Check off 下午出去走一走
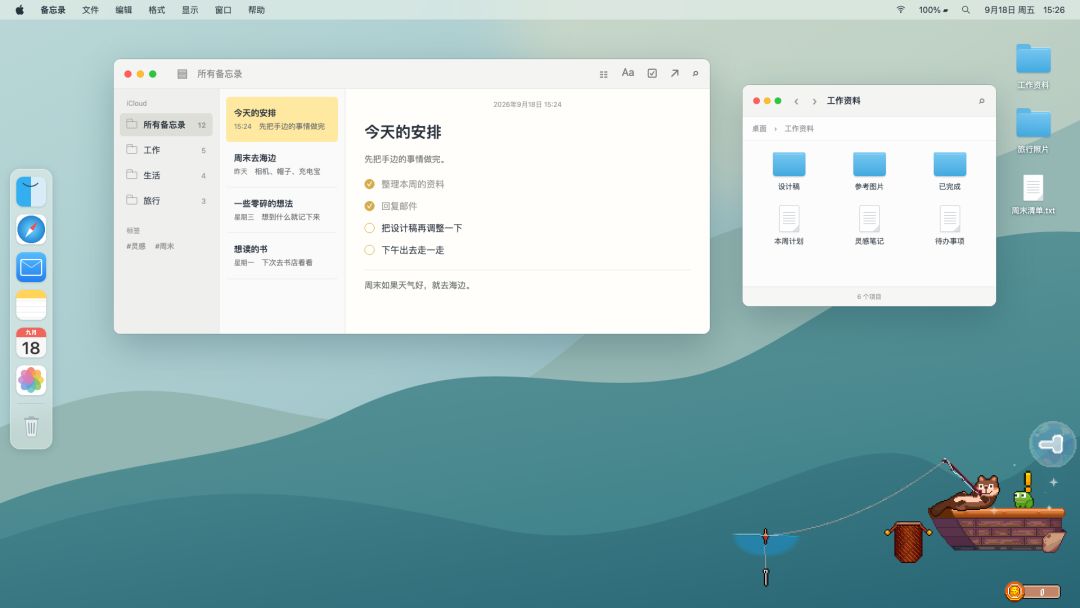 (369, 250)
